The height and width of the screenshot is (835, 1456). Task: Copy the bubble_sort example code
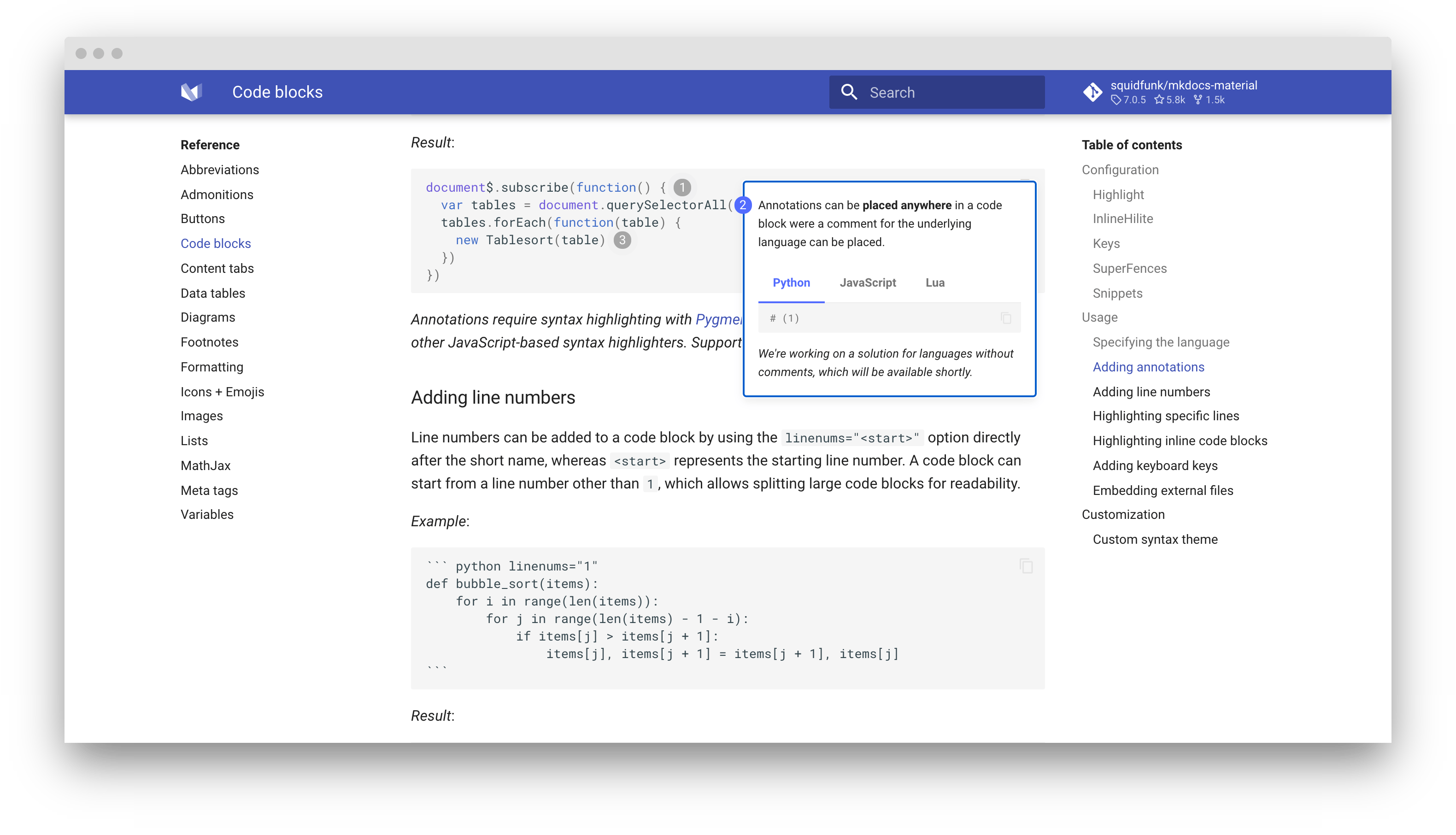click(x=1026, y=566)
